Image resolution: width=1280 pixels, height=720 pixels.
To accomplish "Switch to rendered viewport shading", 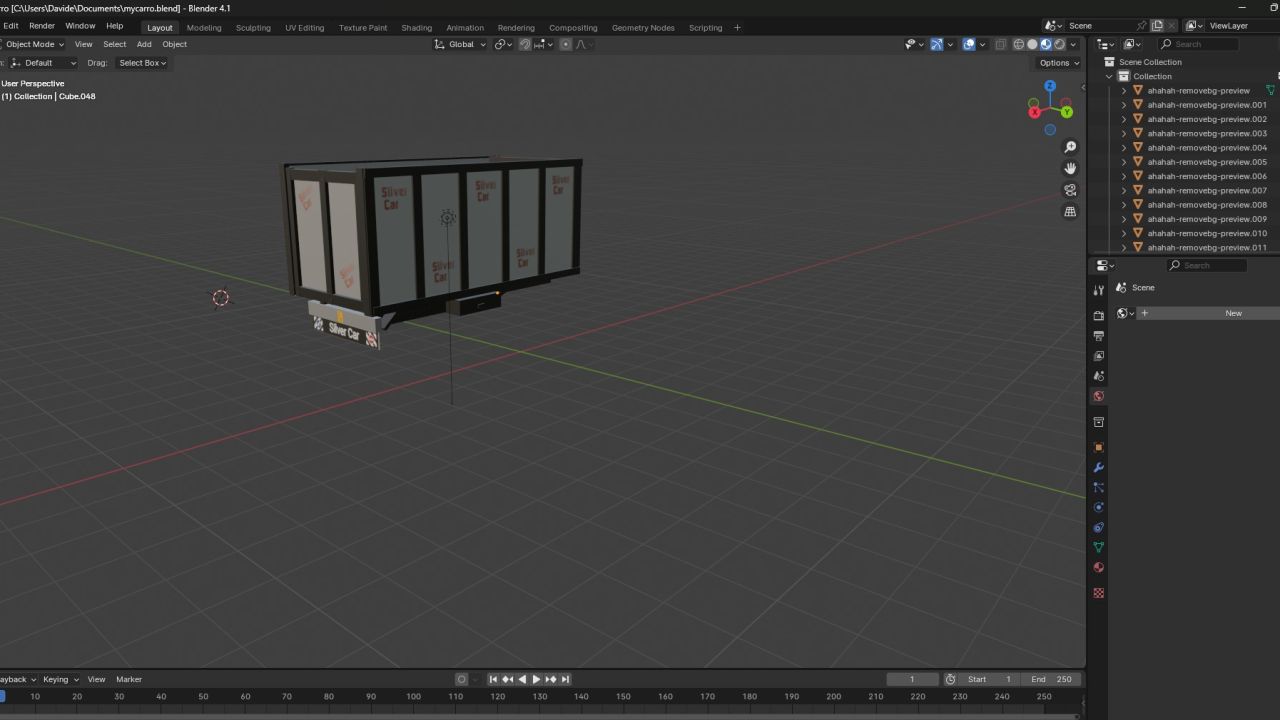I will click(x=1059, y=44).
